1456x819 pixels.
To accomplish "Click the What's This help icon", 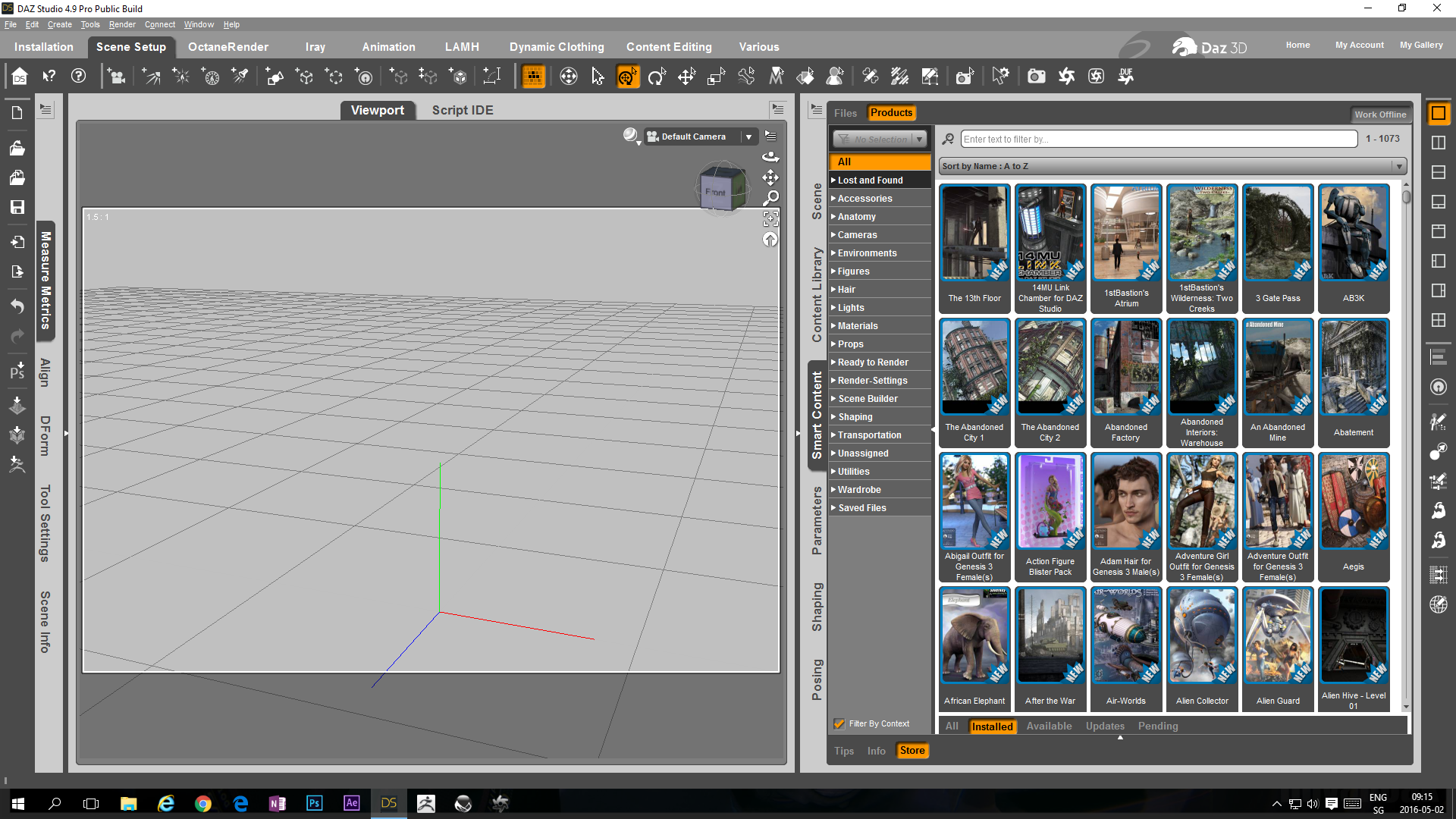I will 49,77.
